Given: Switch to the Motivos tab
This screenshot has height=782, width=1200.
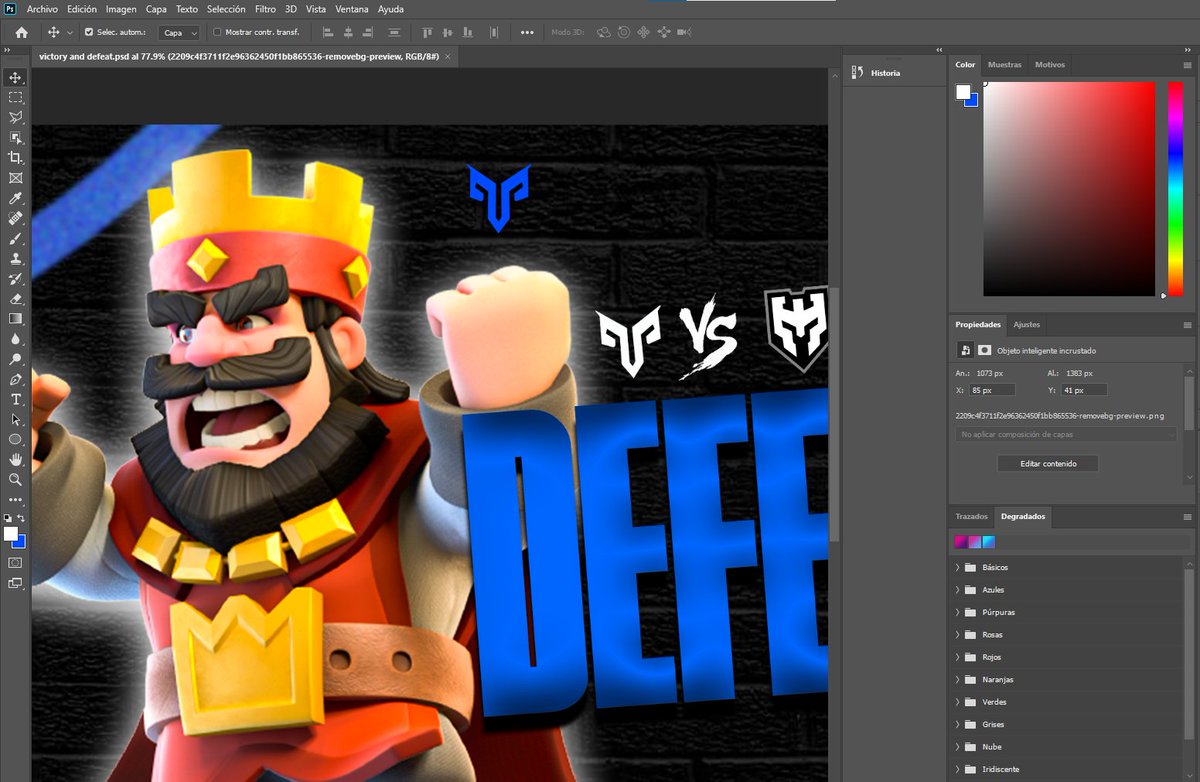Looking at the screenshot, I should [1050, 64].
